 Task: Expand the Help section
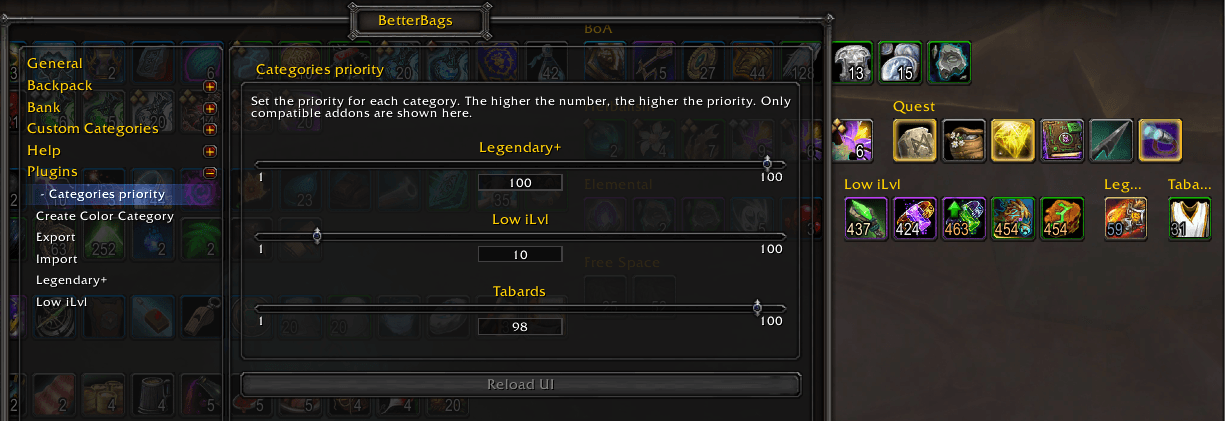coord(210,151)
